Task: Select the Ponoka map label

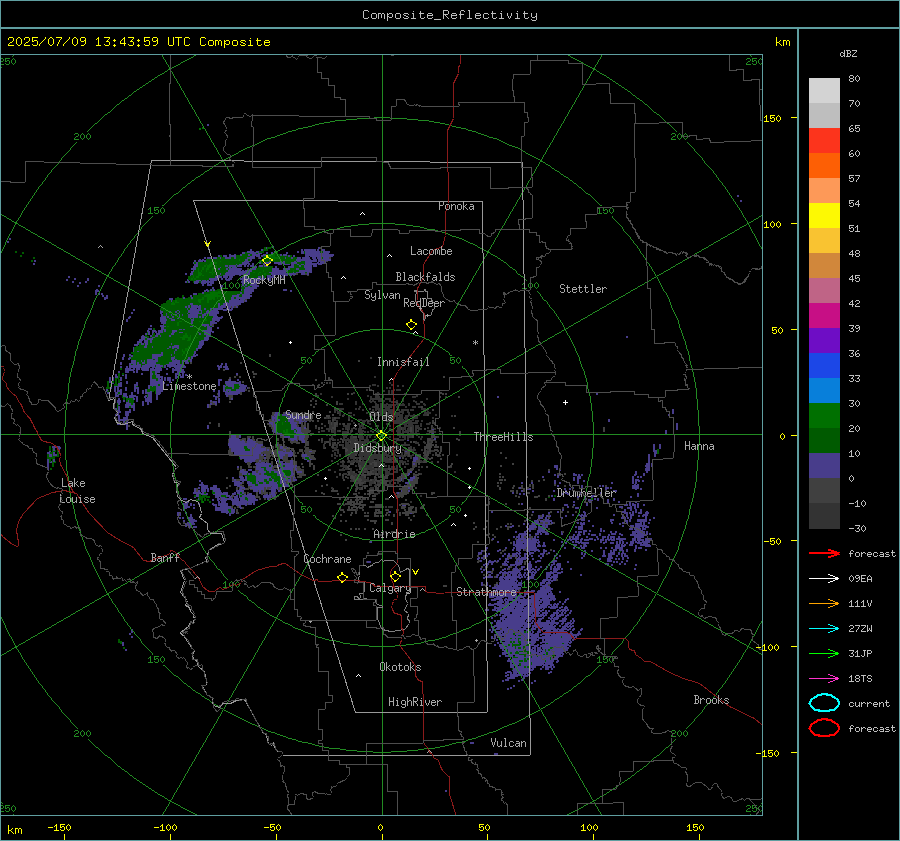Action: 456,206
